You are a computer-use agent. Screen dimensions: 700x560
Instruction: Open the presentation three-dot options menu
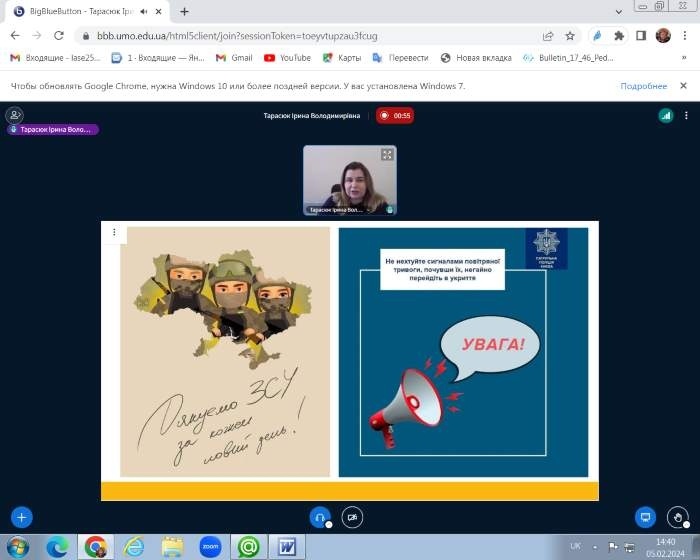click(x=114, y=233)
